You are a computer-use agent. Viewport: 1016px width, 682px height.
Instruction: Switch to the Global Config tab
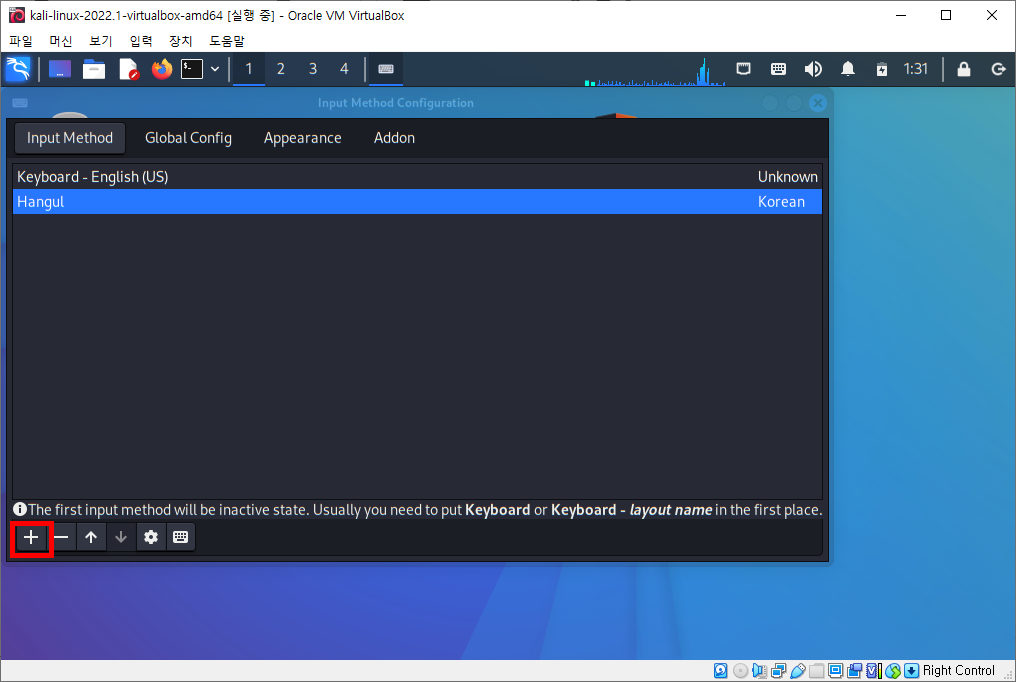(189, 138)
